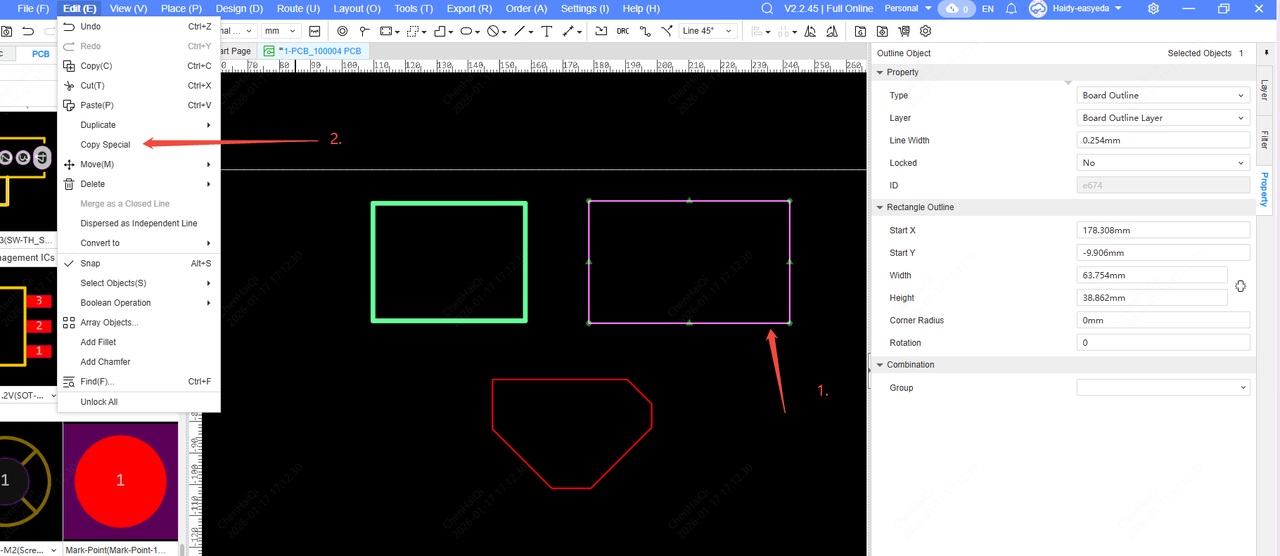Switch to the Layer side tab
The height and width of the screenshot is (556, 1280).
[x=1264, y=91]
